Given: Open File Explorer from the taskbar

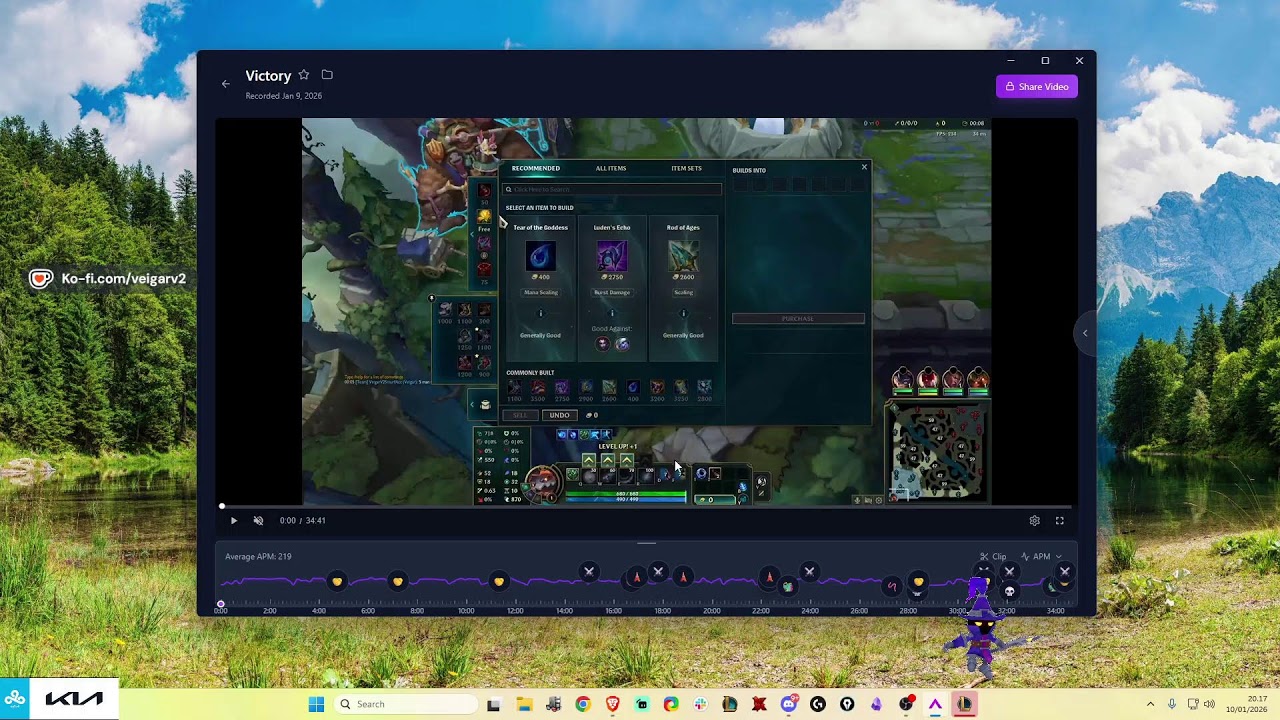Looking at the screenshot, I should tap(524, 704).
